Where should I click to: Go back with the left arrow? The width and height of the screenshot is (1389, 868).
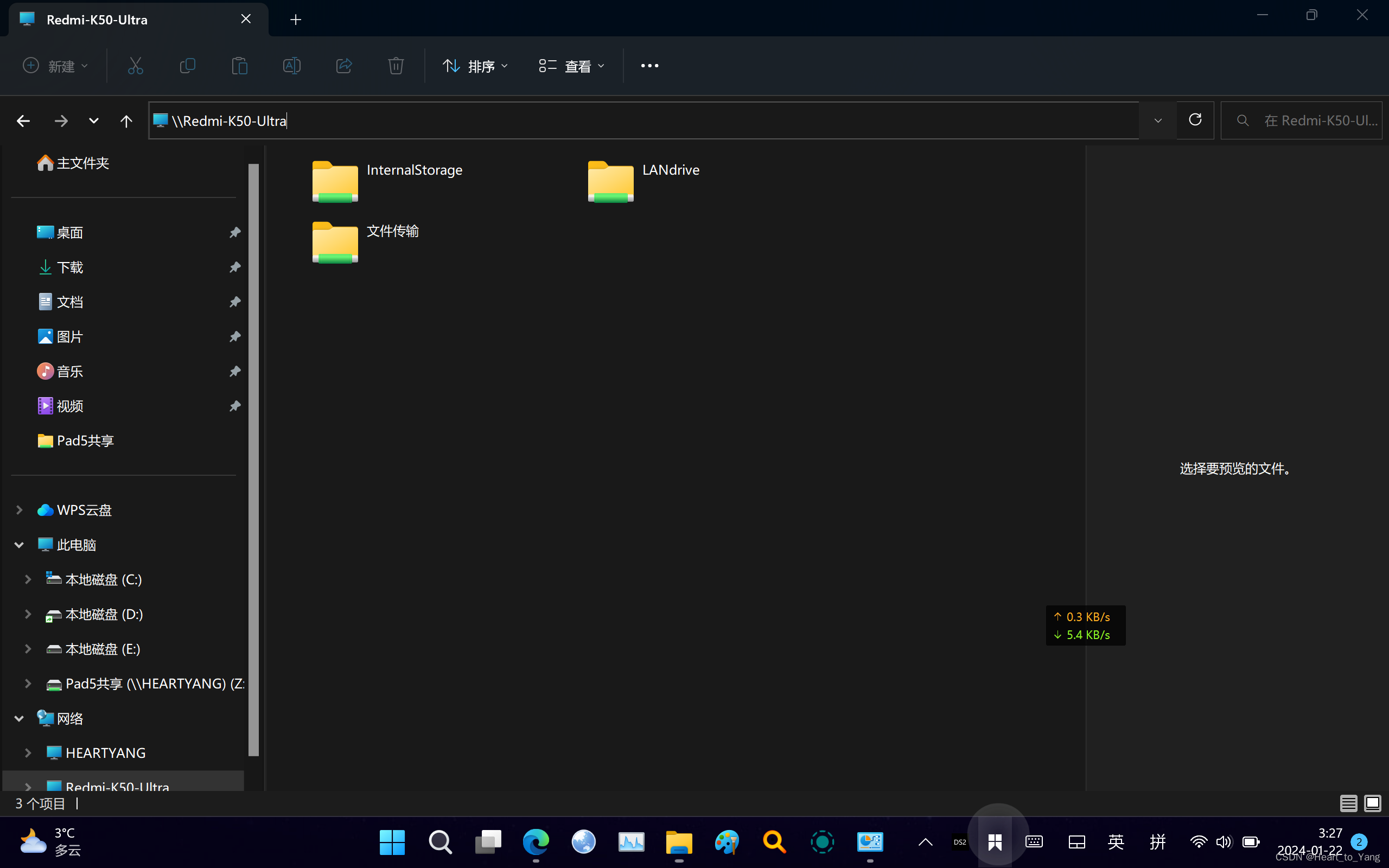(23, 120)
